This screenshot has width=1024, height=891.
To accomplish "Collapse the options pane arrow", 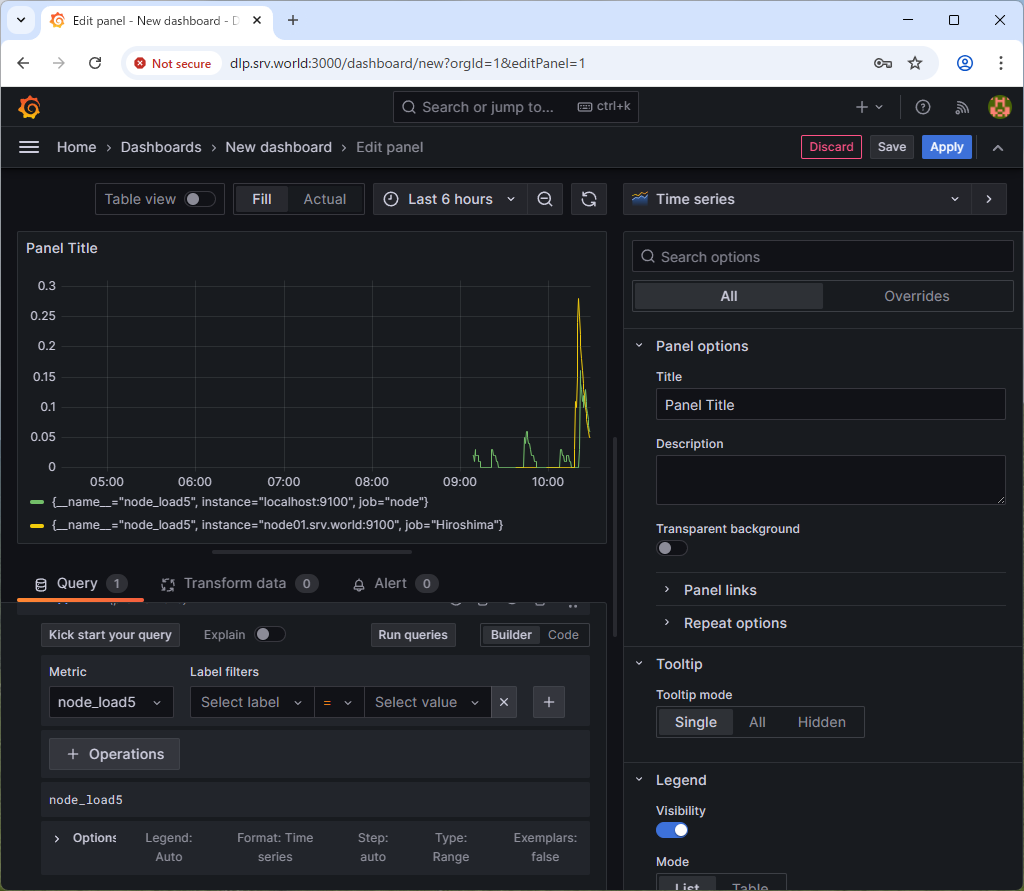I will 989,199.
